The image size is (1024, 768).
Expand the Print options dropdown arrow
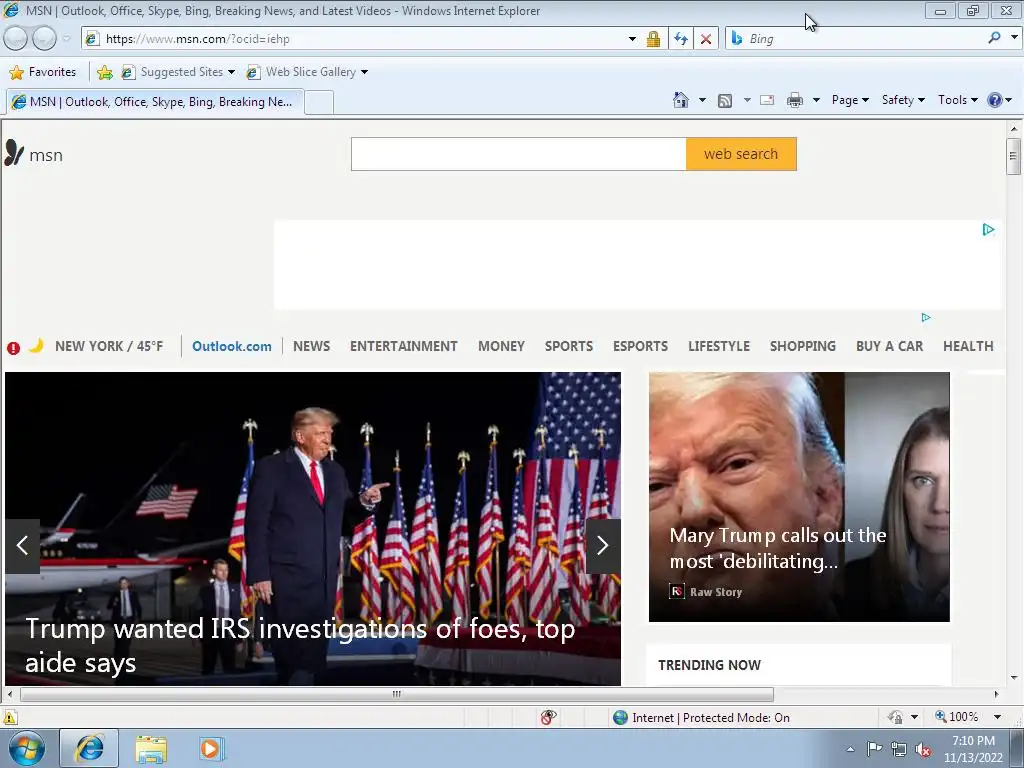[816, 100]
